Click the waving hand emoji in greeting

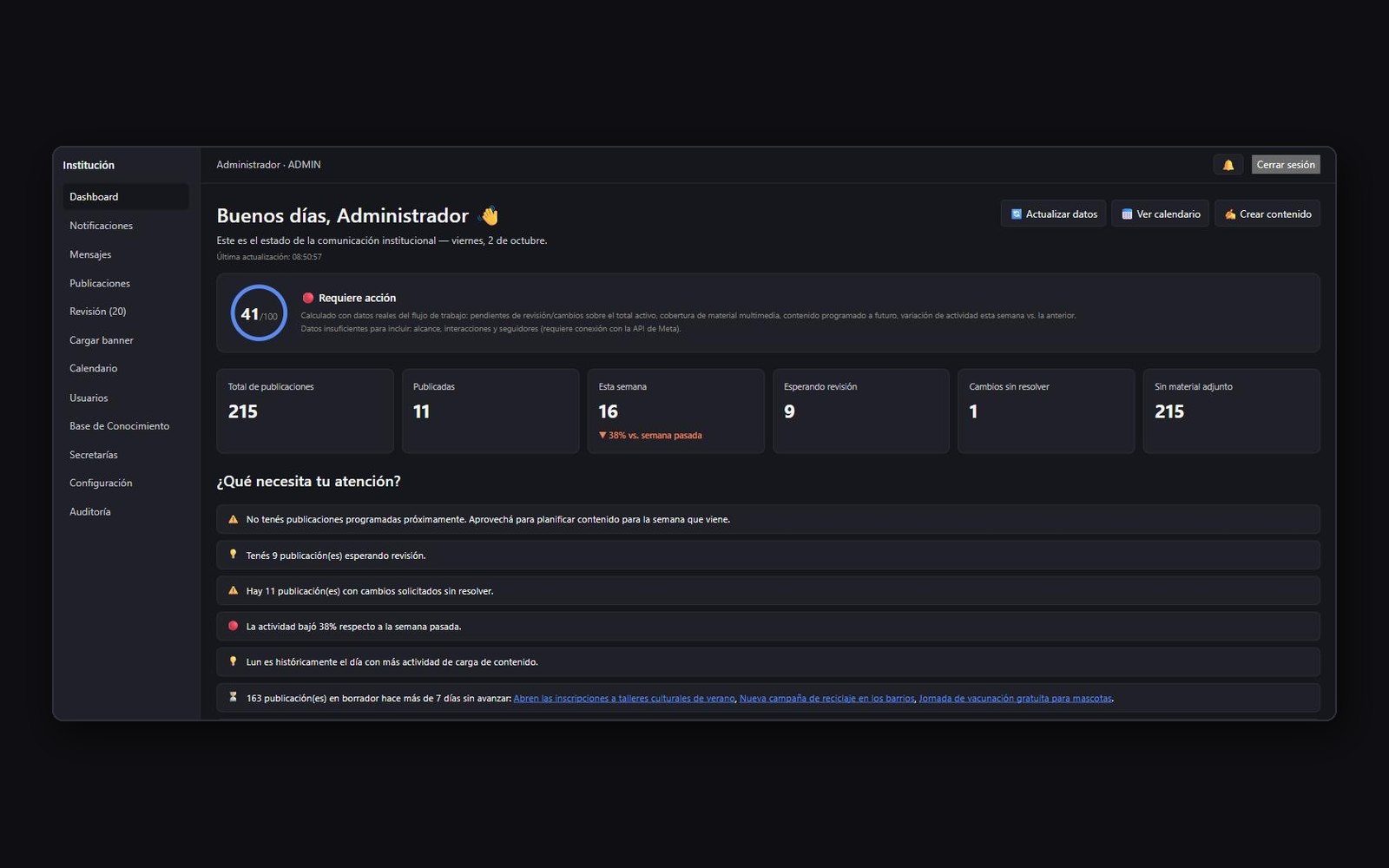[x=490, y=215]
